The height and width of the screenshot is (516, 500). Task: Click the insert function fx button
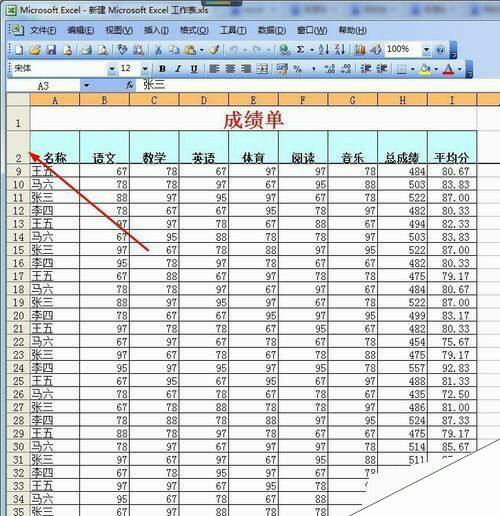(129, 86)
